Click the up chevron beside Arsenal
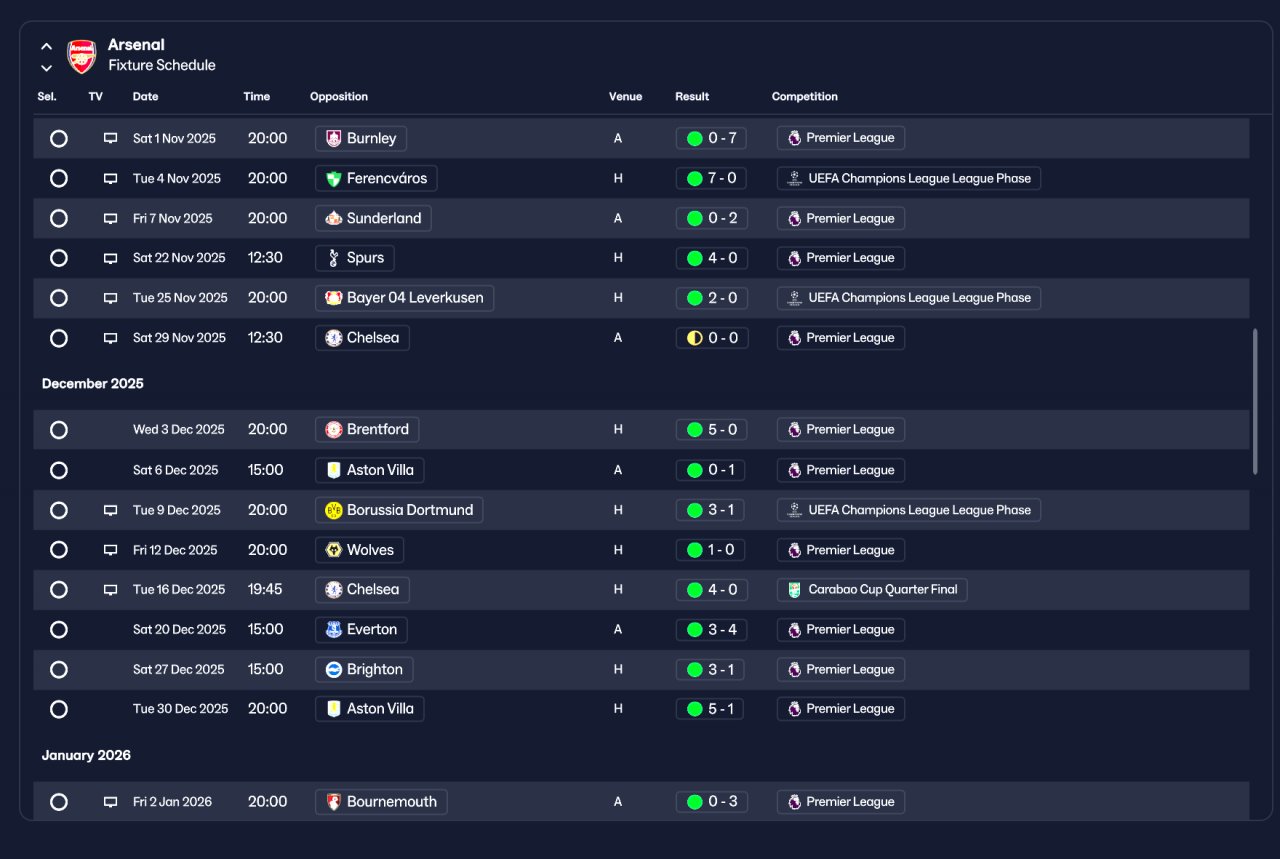Image resolution: width=1280 pixels, height=859 pixels. click(46, 46)
